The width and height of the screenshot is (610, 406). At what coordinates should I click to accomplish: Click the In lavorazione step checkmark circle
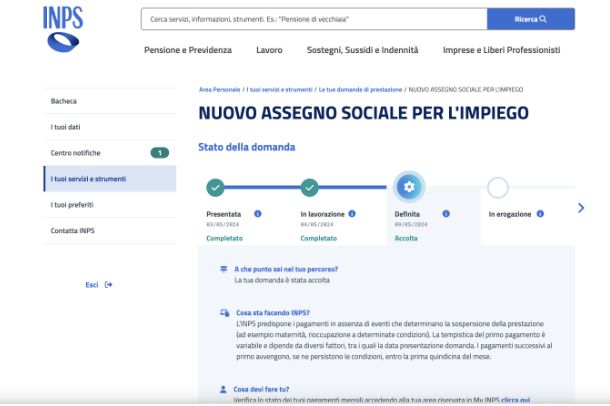click(309, 187)
